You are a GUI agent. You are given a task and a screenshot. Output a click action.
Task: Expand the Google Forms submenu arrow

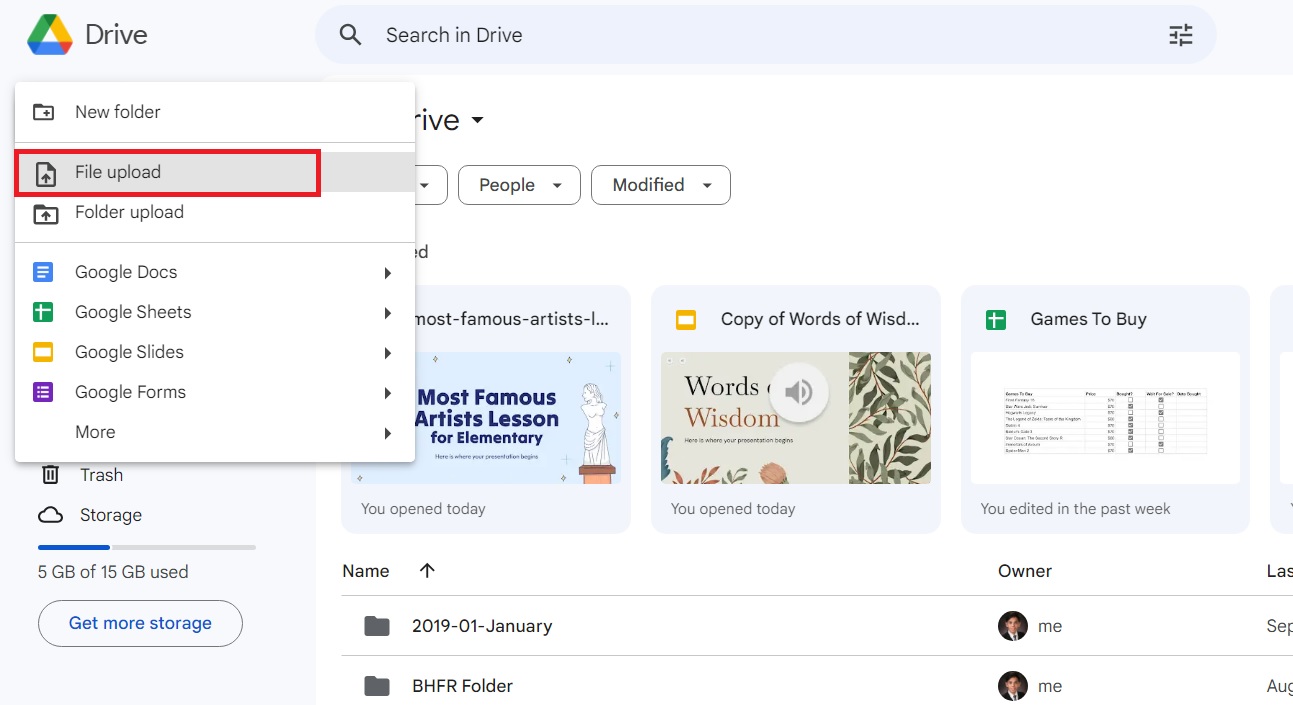pos(387,393)
